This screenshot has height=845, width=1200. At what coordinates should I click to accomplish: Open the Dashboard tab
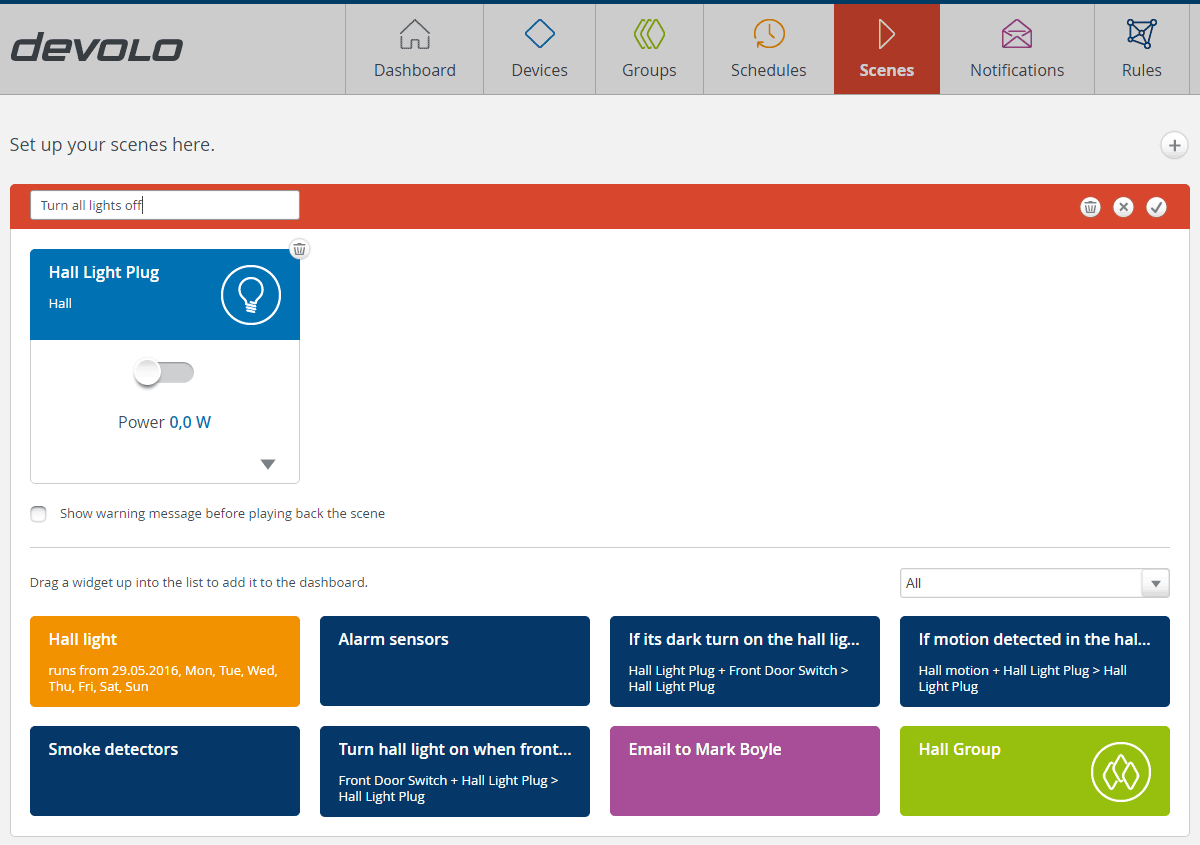point(414,49)
